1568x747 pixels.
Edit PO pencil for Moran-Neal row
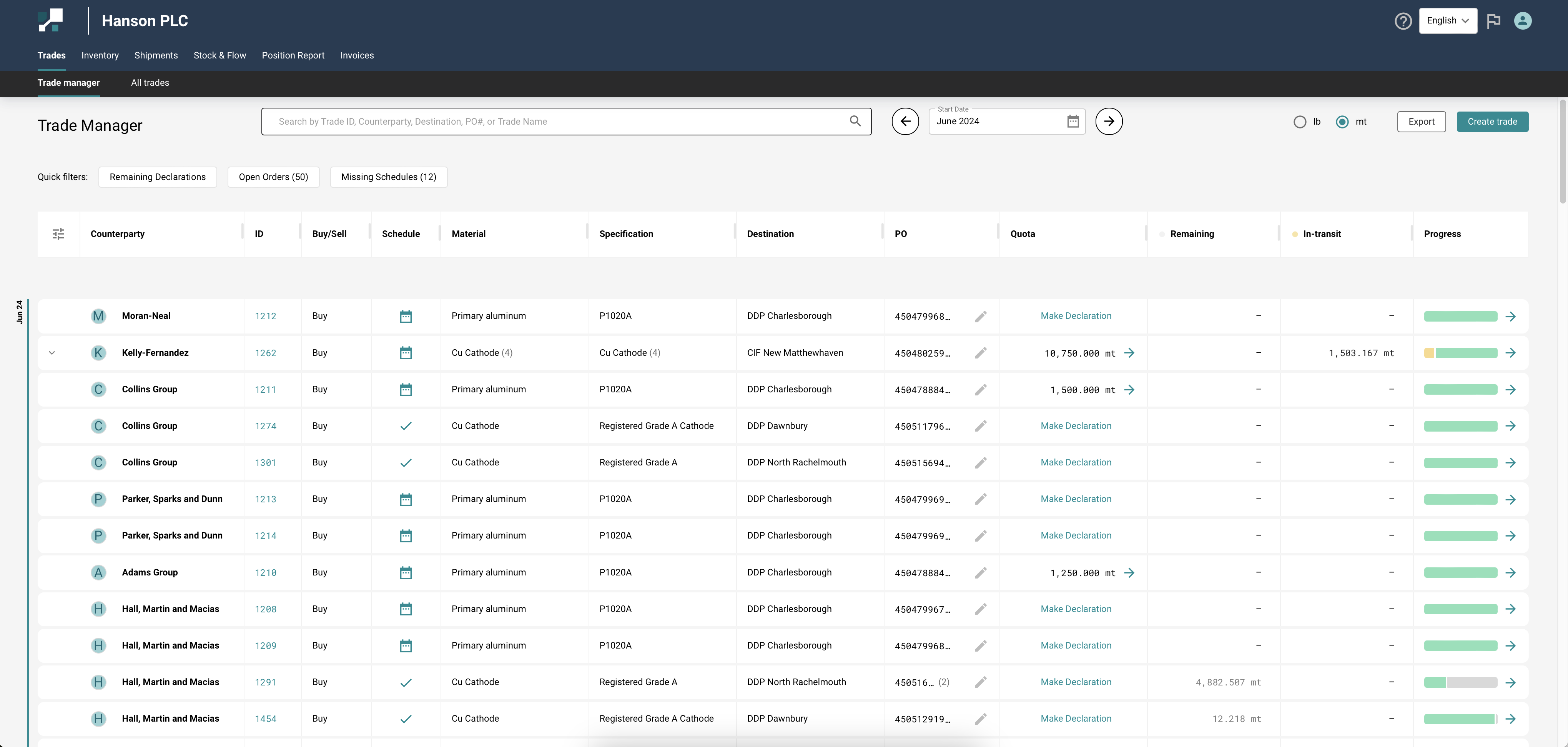[980, 316]
